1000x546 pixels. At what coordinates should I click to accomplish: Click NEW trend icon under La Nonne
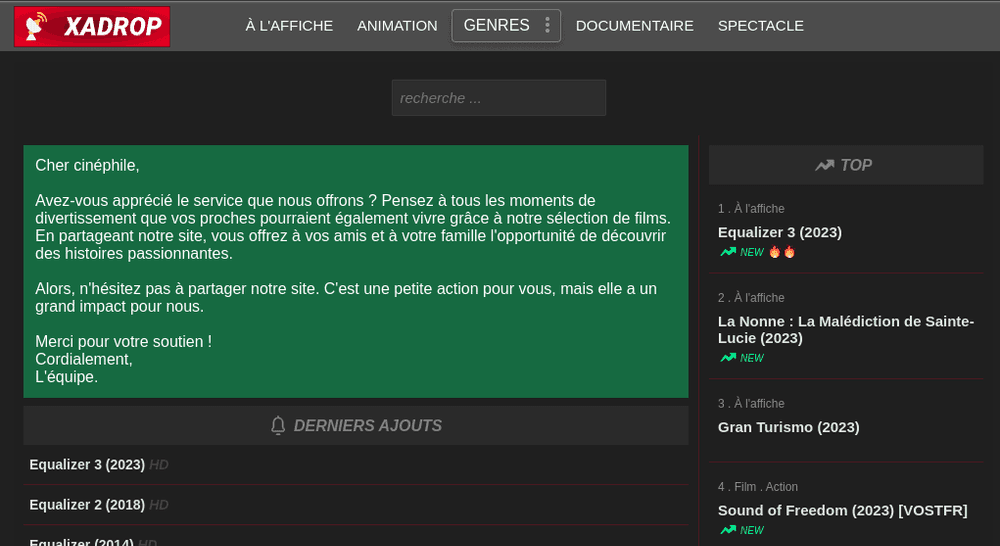tap(728, 358)
